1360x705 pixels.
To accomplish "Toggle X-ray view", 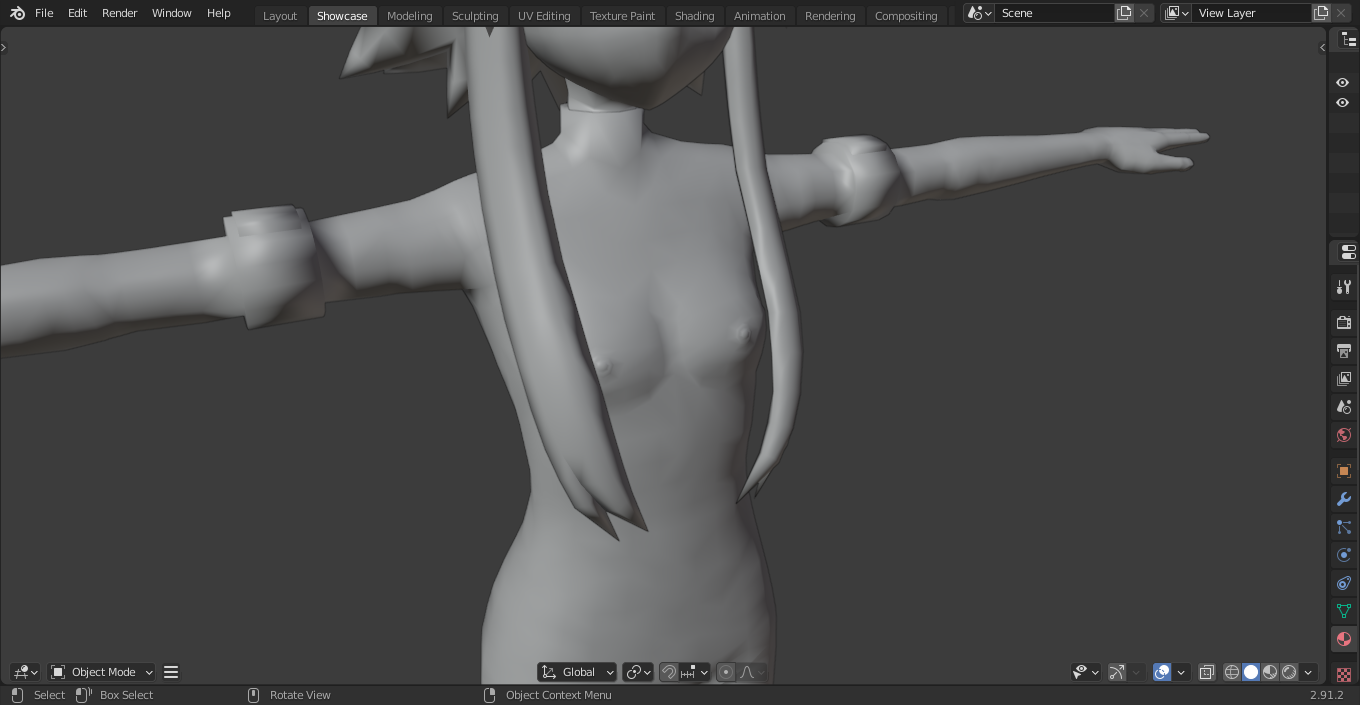I will pyautogui.click(x=1207, y=672).
